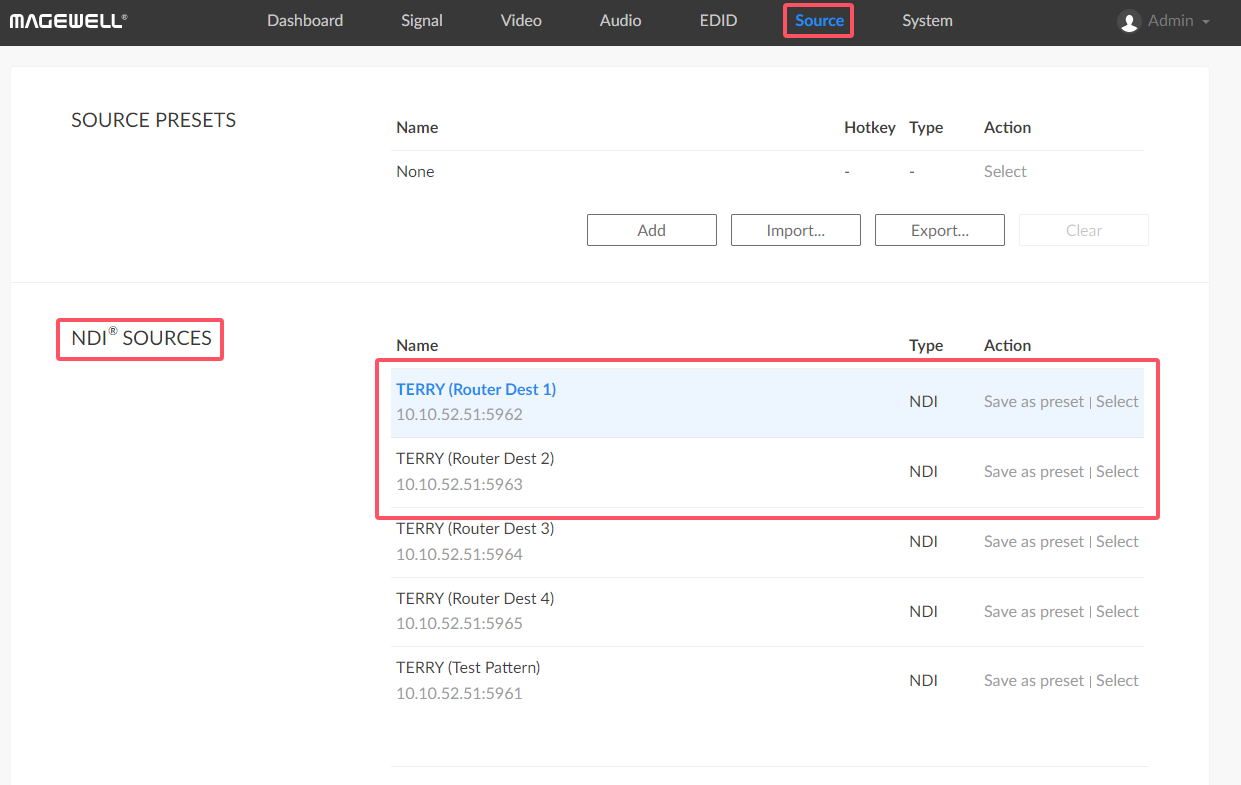The width and height of the screenshot is (1241, 785).
Task: Select the Test Pattern NDI source
Action: tap(1117, 681)
